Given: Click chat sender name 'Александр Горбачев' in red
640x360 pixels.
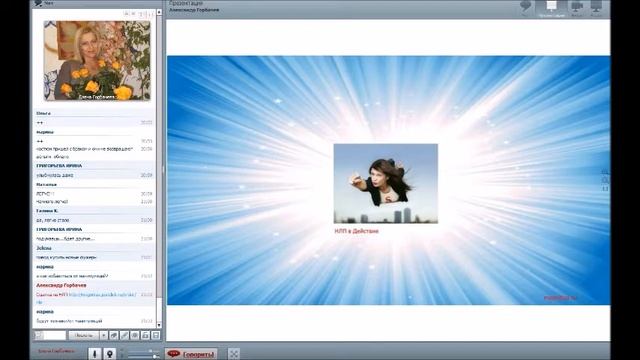Looking at the screenshot, I should click(x=61, y=285).
